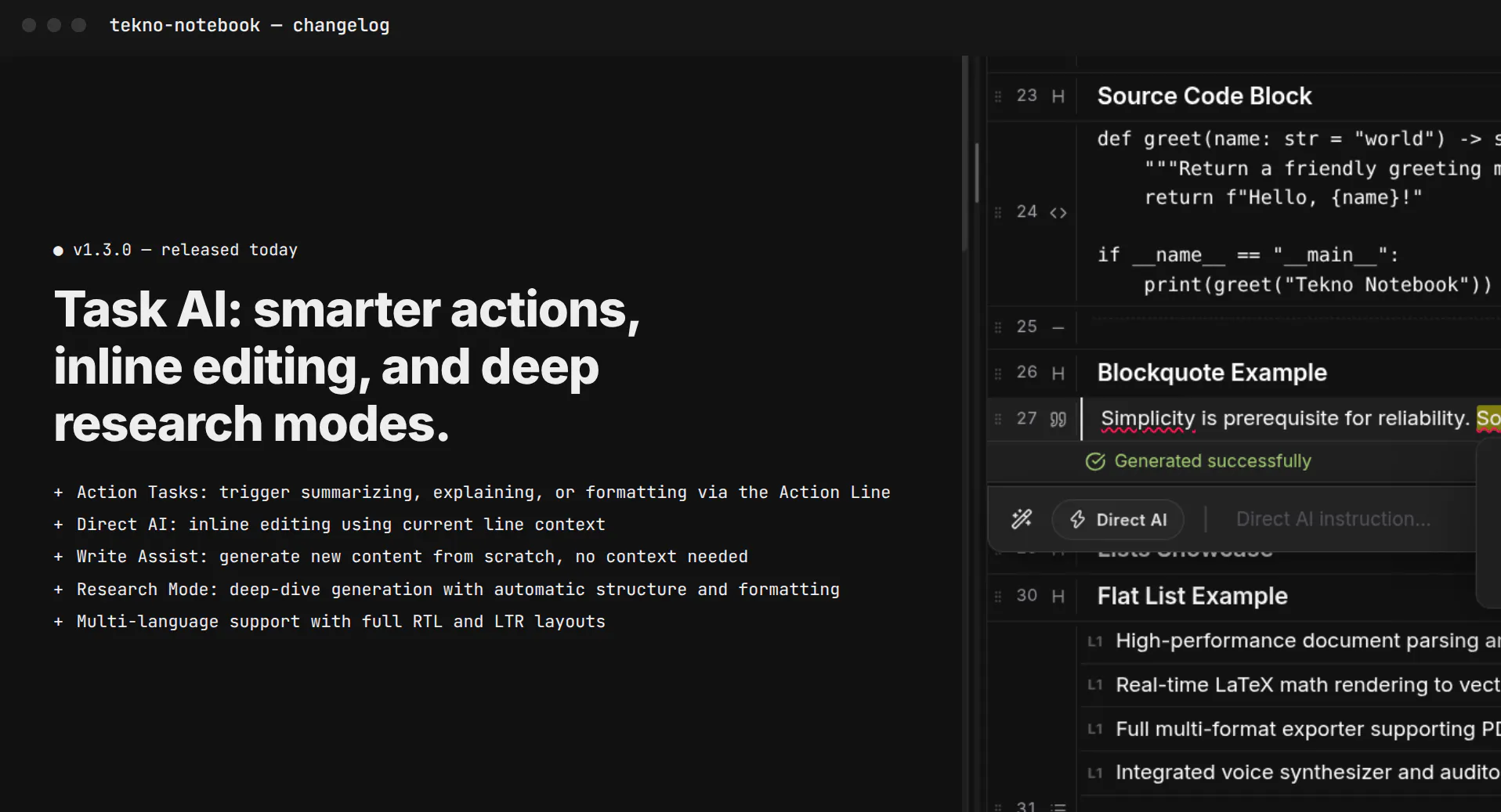Grab the drag handle of line 30
The width and height of the screenshot is (1501, 812).
(x=998, y=597)
